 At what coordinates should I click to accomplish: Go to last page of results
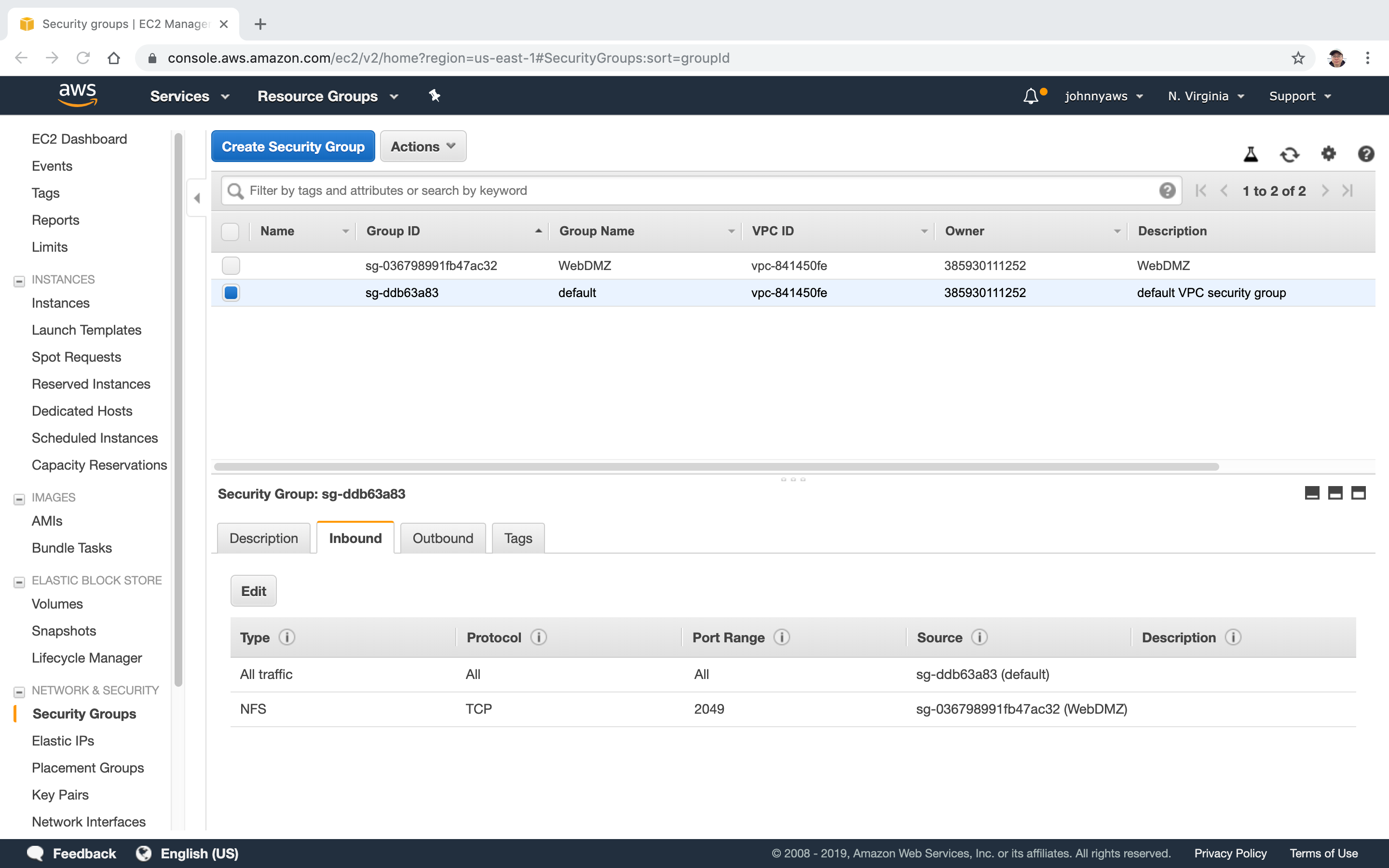coord(1348,190)
